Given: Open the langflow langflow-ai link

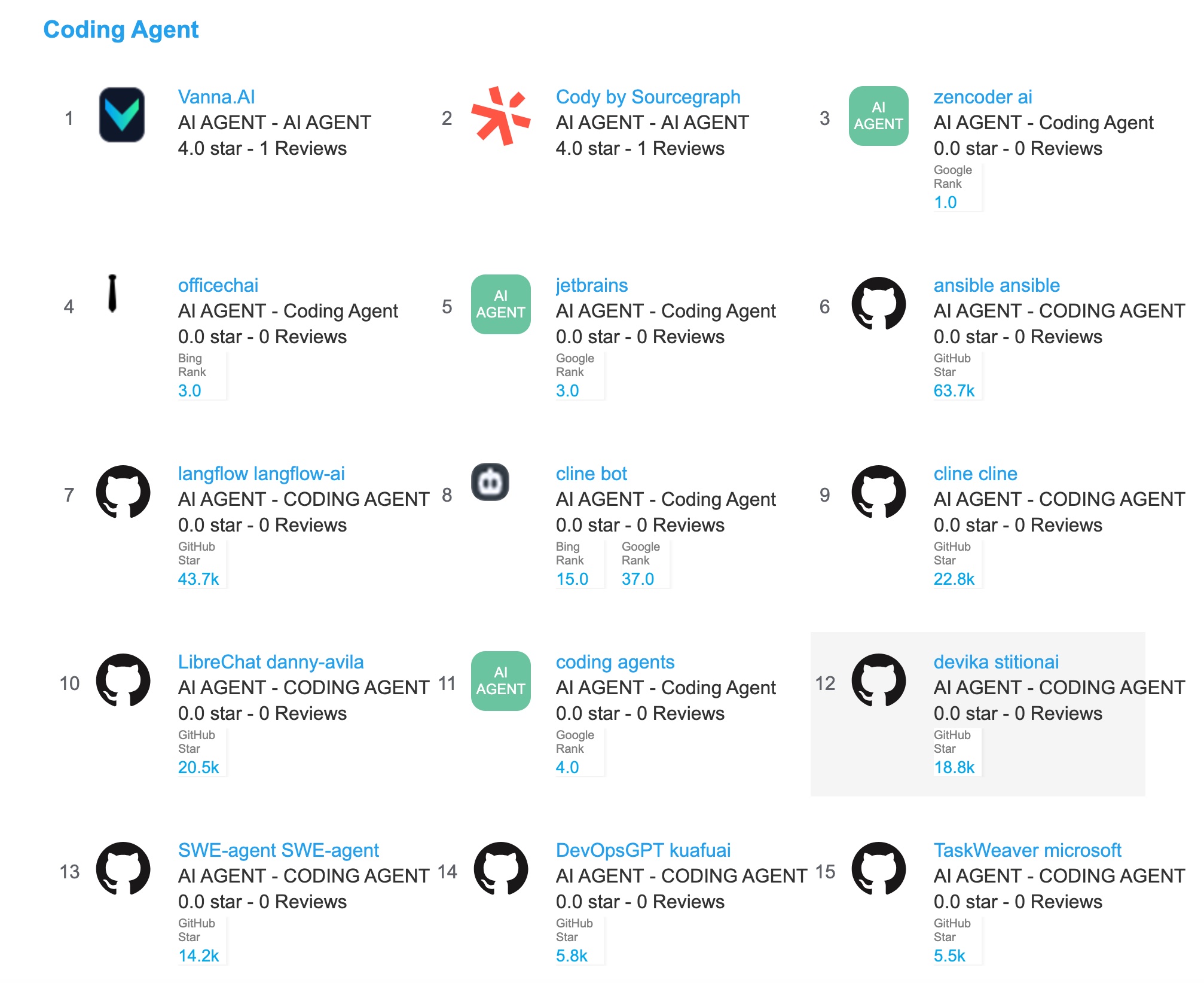Looking at the screenshot, I should coord(261,474).
